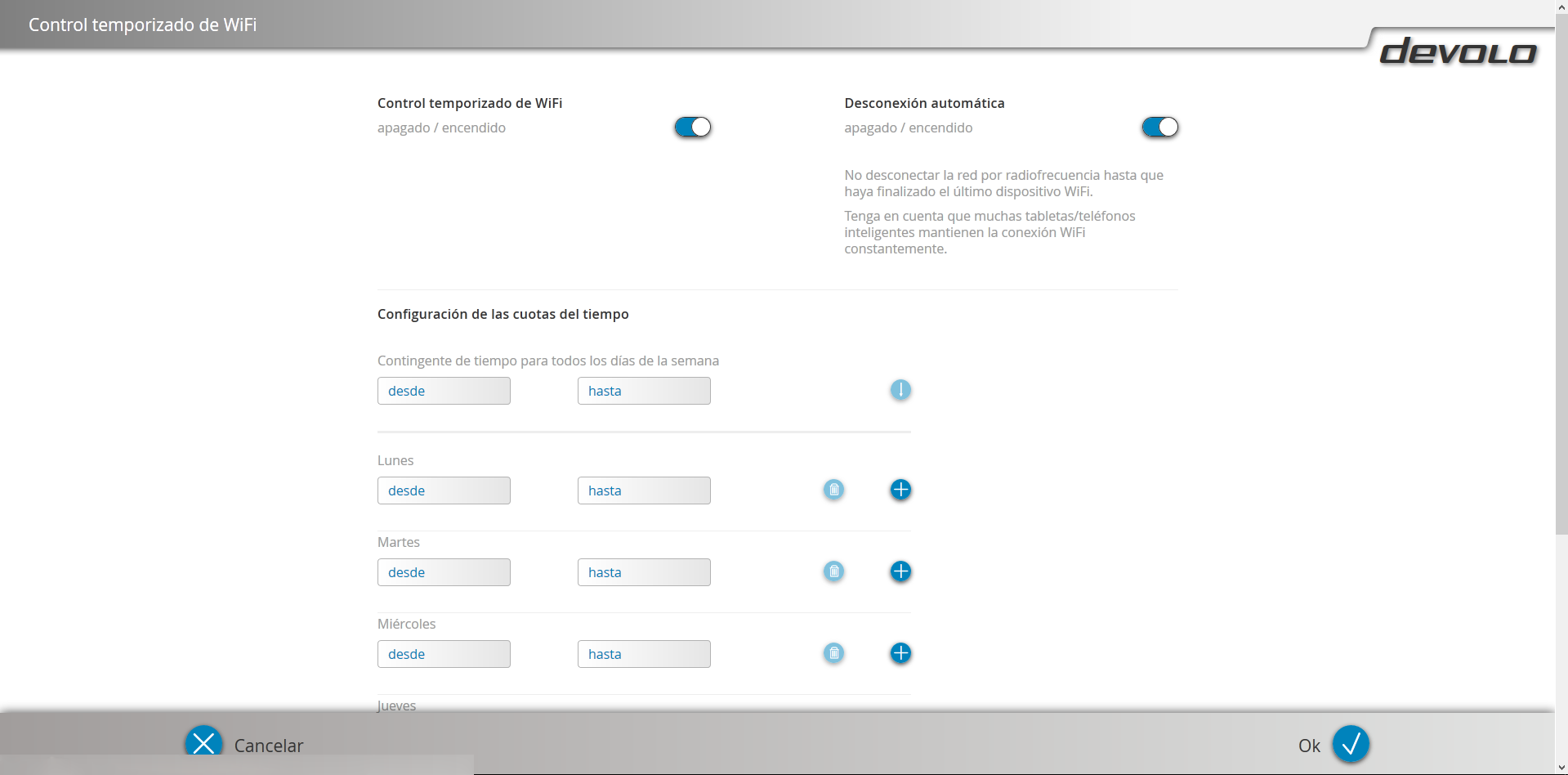Select the Martes 'desde' field

tap(444, 572)
